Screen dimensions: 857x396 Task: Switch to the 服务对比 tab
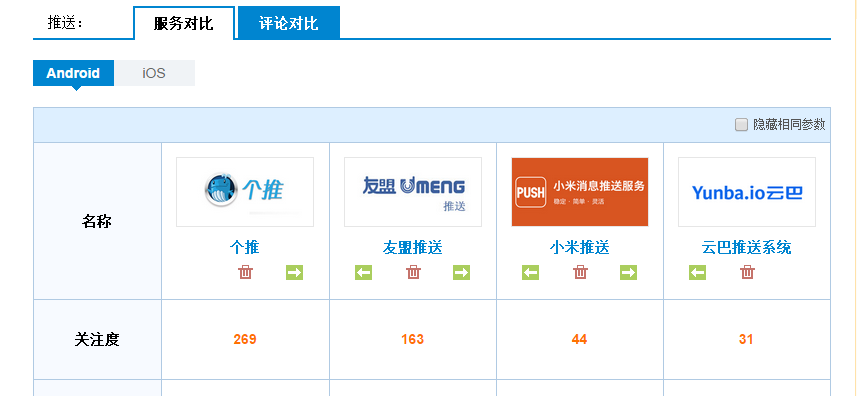[x=184, y=23]
